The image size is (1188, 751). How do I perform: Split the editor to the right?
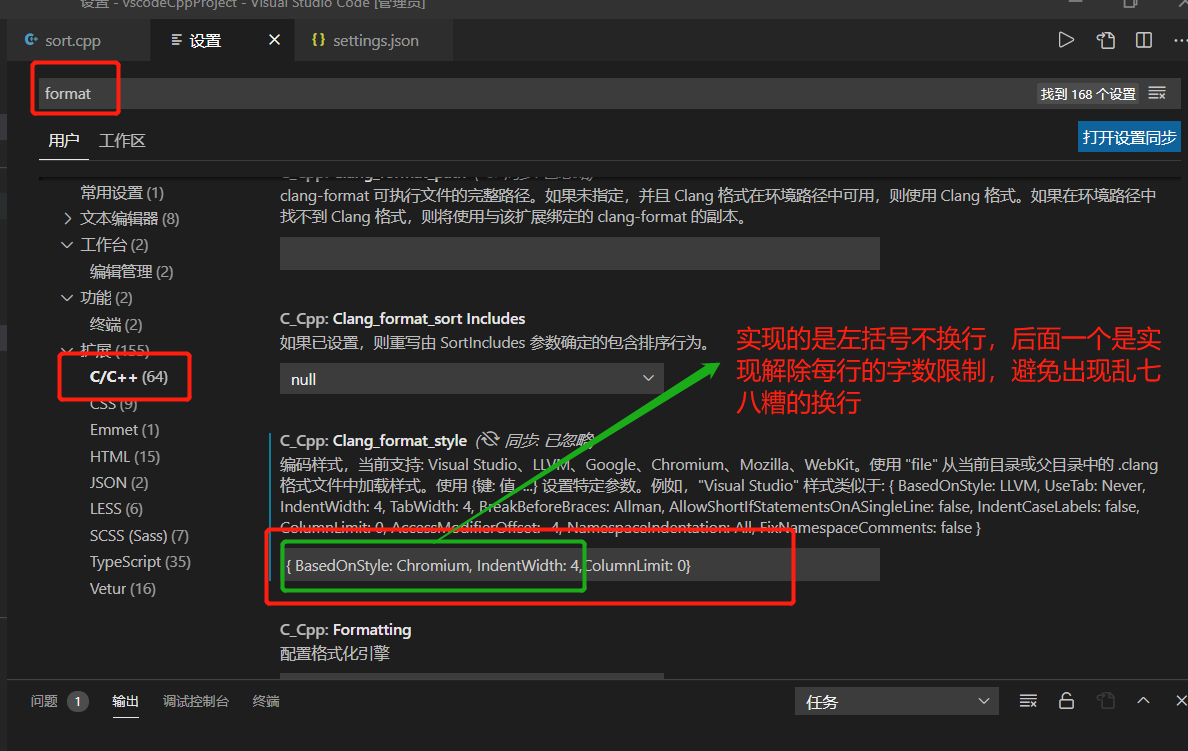pyautogui.click(x=1144, y=40)
